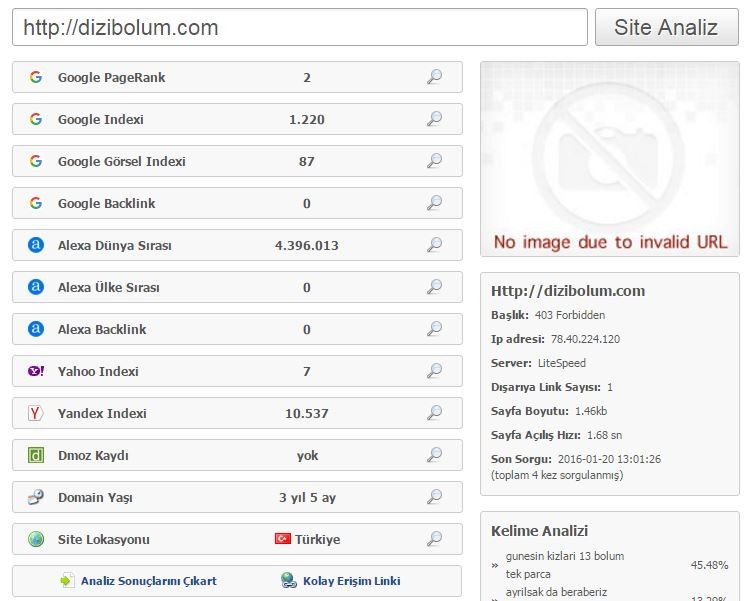Select the Dmoz Kaydı value yok
Image resolution: width=752 pixels, height=601 pixels.
click(307, 456)
